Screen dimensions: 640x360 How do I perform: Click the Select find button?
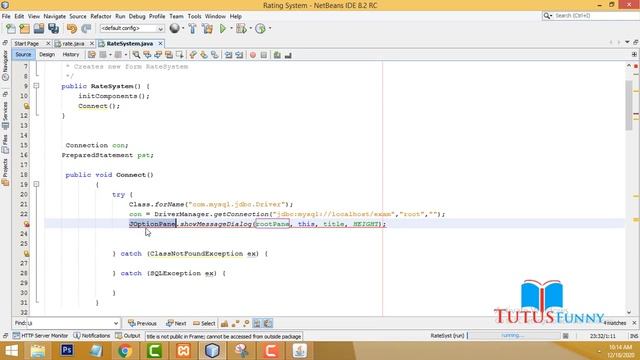coord(204,323)
